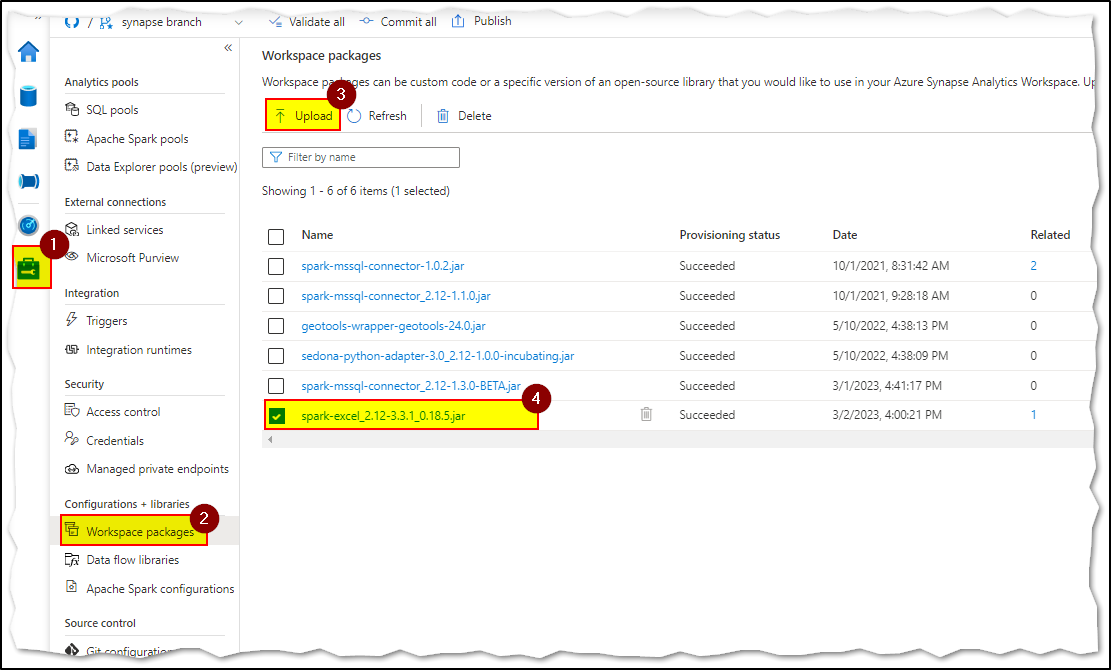
Task: Click horizontal scrollbar left arrow
Action: pos(269,439)
